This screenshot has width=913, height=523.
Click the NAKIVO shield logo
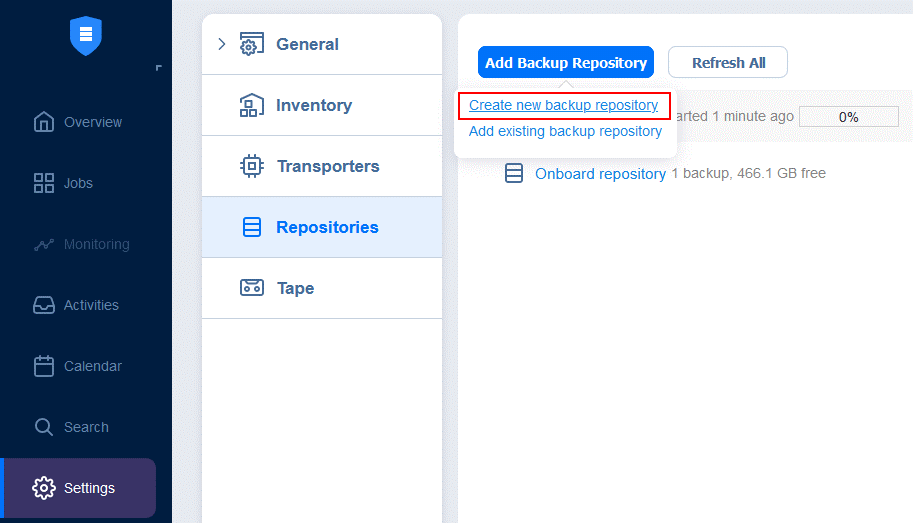point(86,36)
